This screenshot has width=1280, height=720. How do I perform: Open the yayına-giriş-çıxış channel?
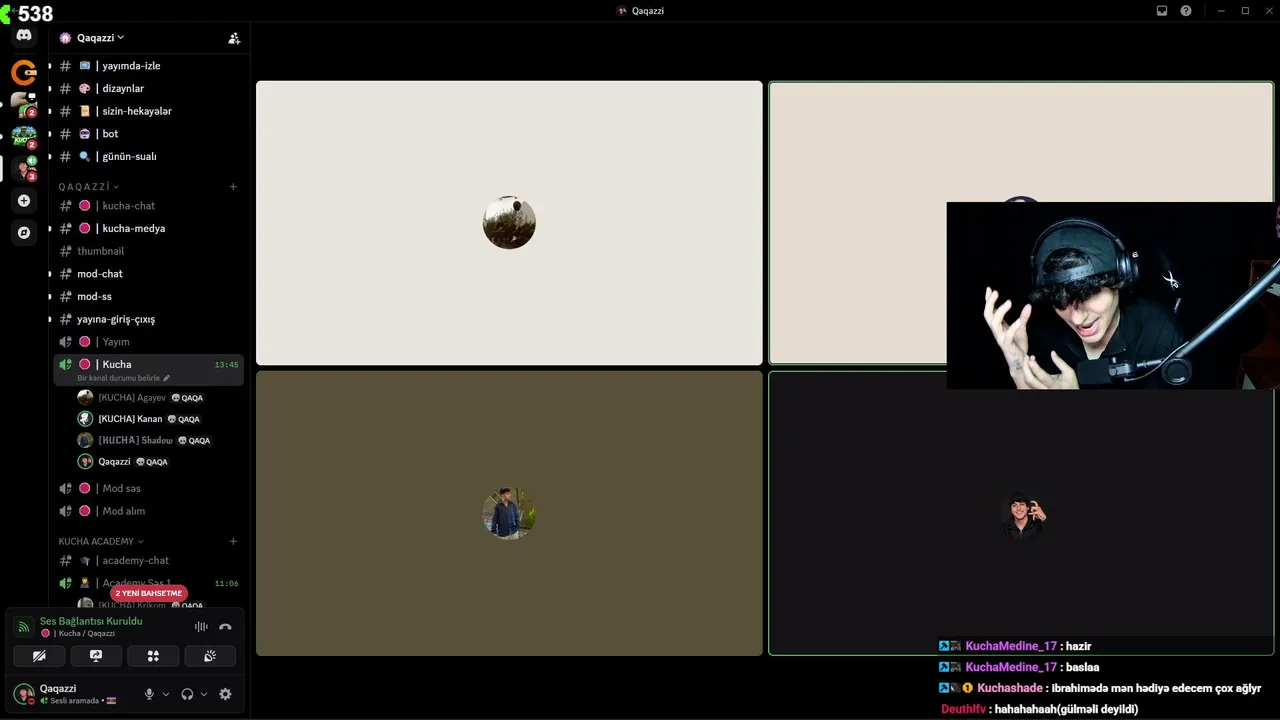[148, 319]
